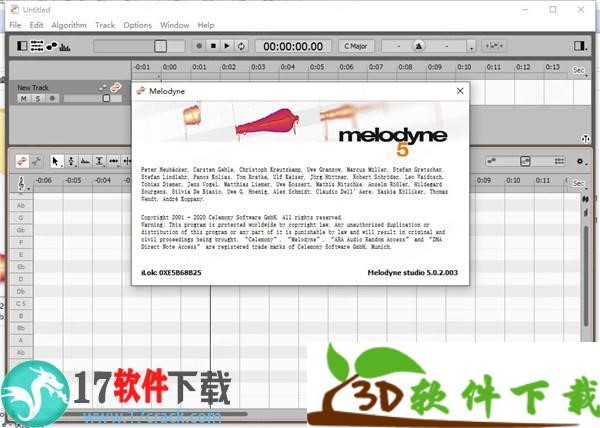This screenshot has width=600, height=428.
Task: Open the Help menu
Action: coord(206,25)
